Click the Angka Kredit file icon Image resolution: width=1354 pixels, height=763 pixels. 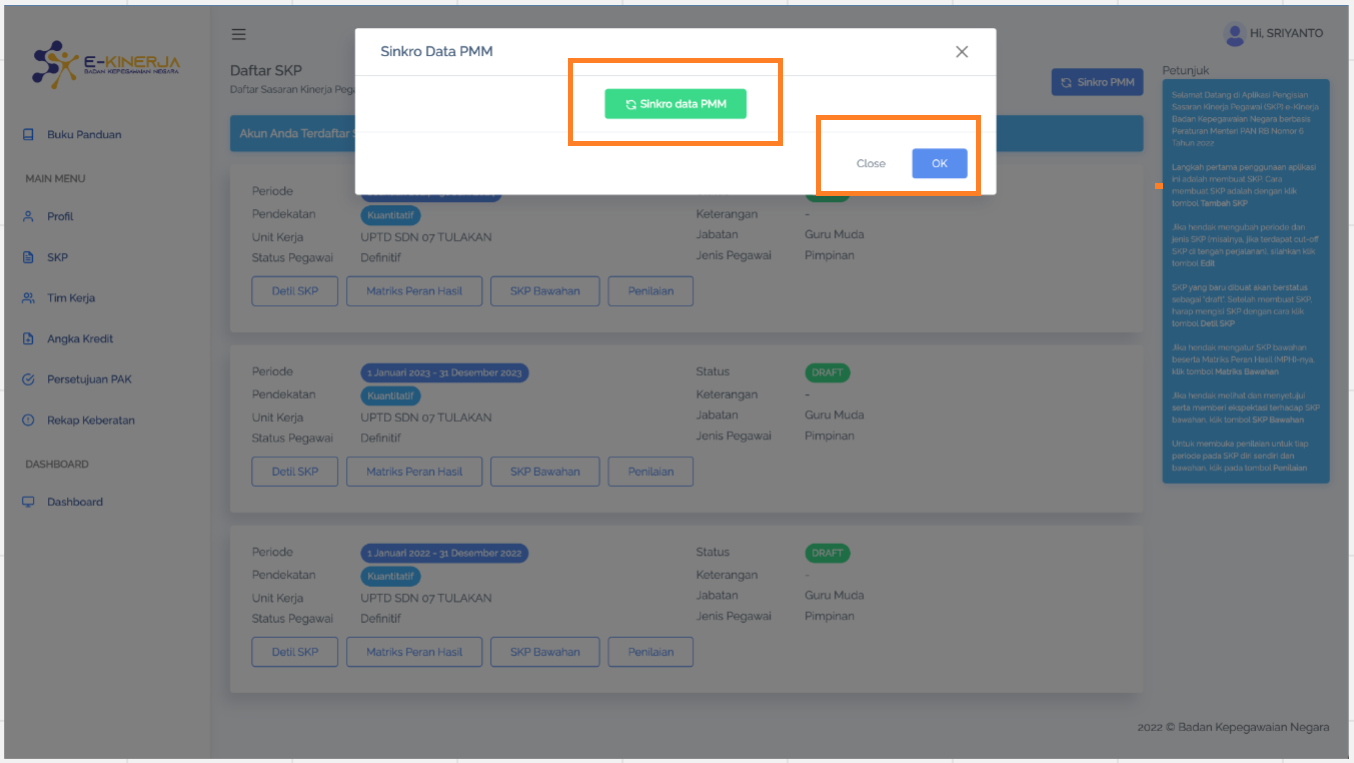click(28, 339)
